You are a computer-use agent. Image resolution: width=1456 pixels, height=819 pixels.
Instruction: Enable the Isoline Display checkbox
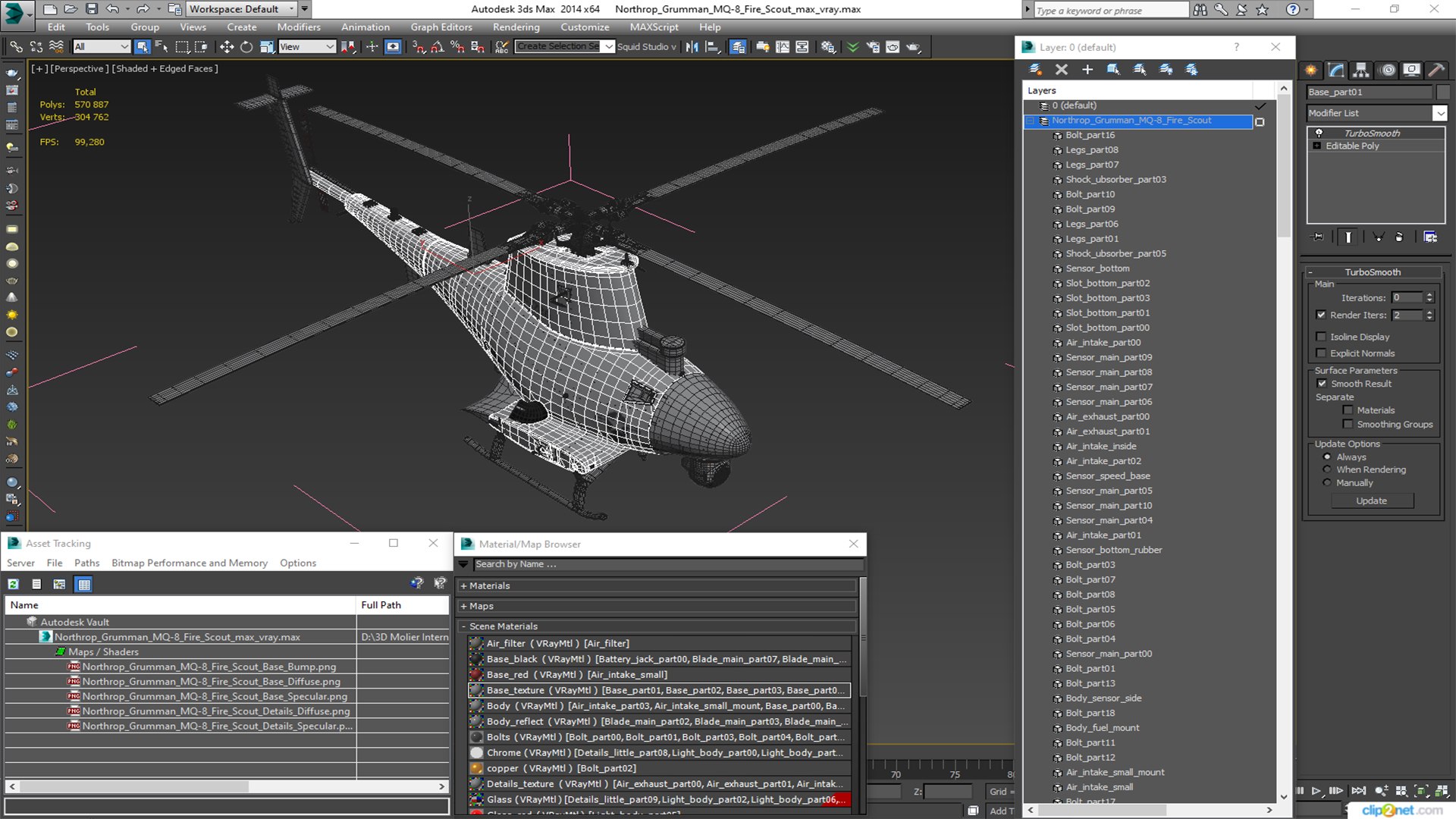tap(1321, 337)
